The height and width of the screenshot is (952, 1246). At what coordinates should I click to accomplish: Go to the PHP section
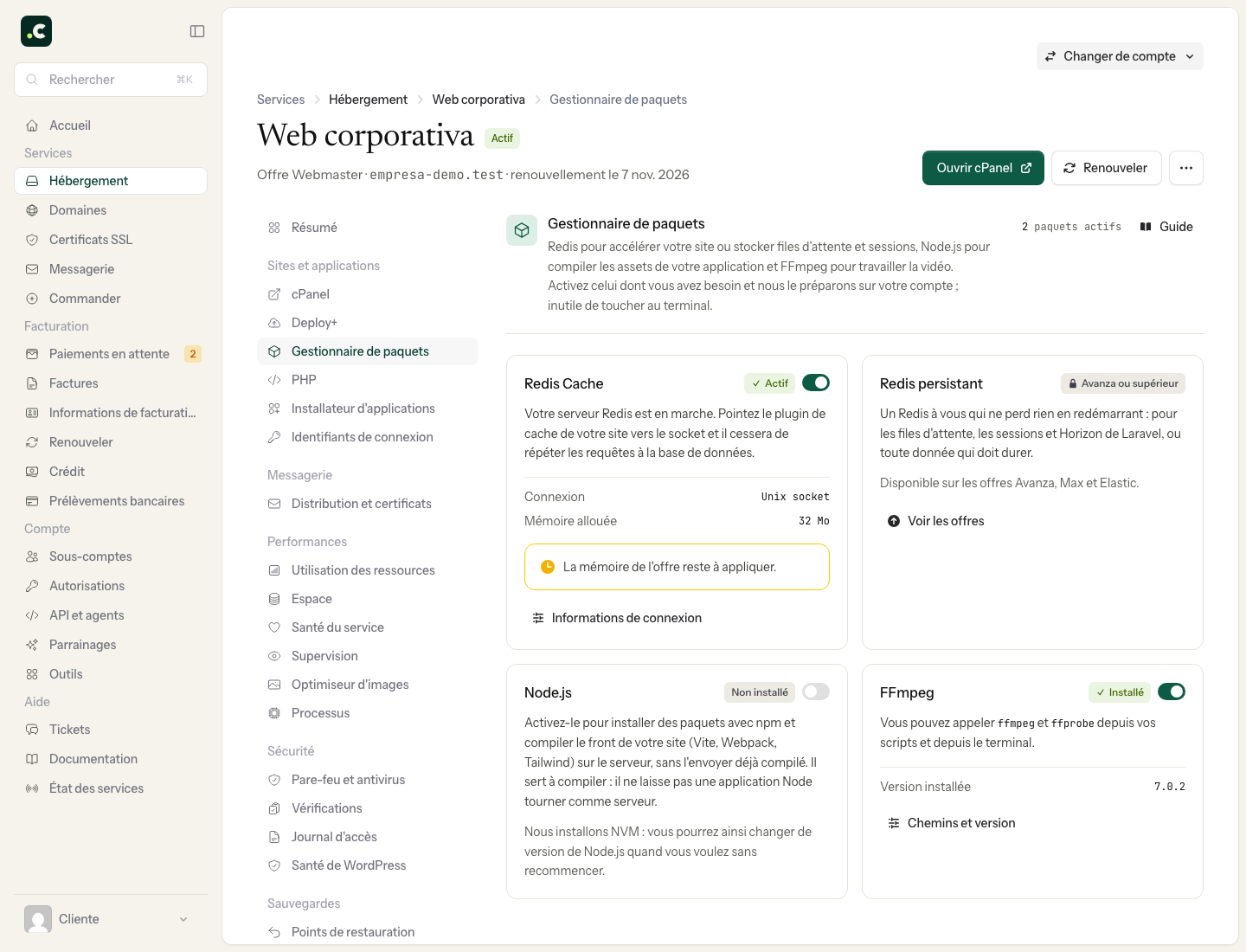368,380
